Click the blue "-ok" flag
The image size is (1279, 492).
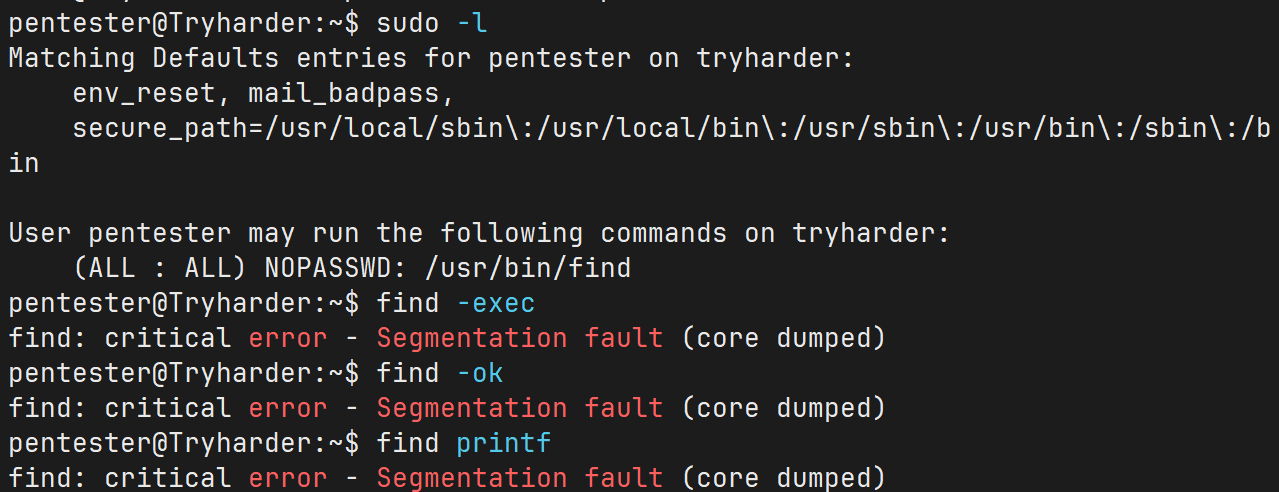480,373
